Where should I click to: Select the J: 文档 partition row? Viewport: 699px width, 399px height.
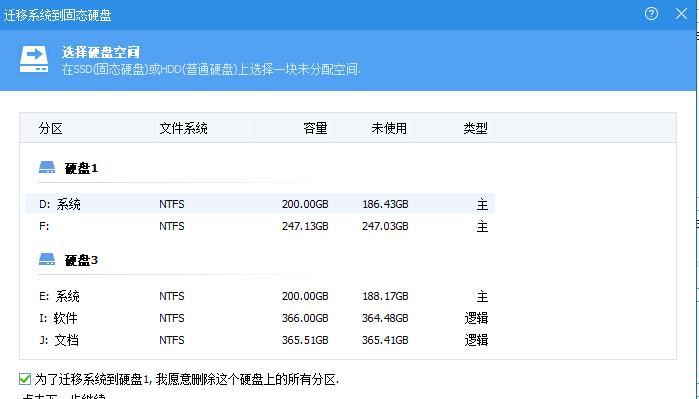coord(260,340)
